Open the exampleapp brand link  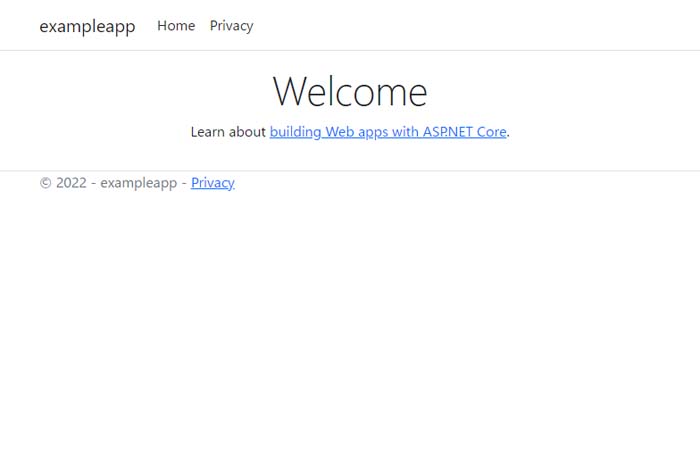click(88, 26)
